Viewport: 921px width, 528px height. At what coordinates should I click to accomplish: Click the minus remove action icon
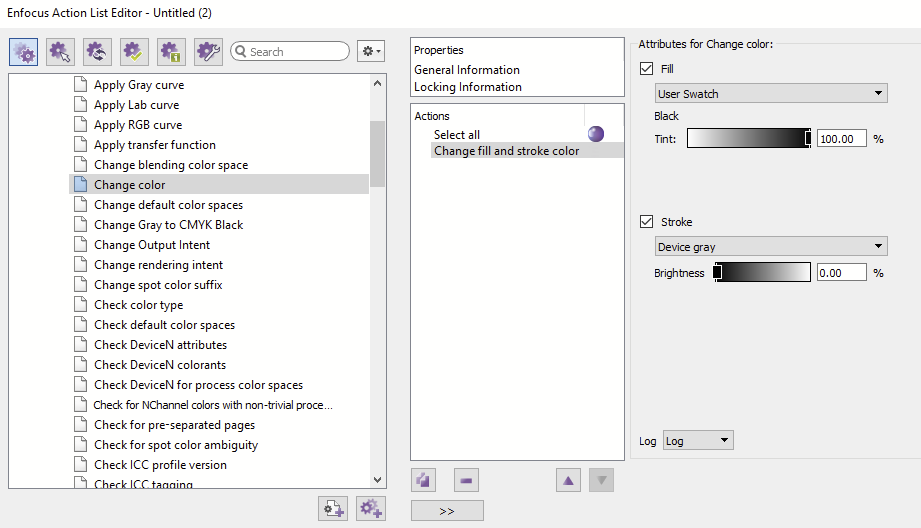[466, 480]
